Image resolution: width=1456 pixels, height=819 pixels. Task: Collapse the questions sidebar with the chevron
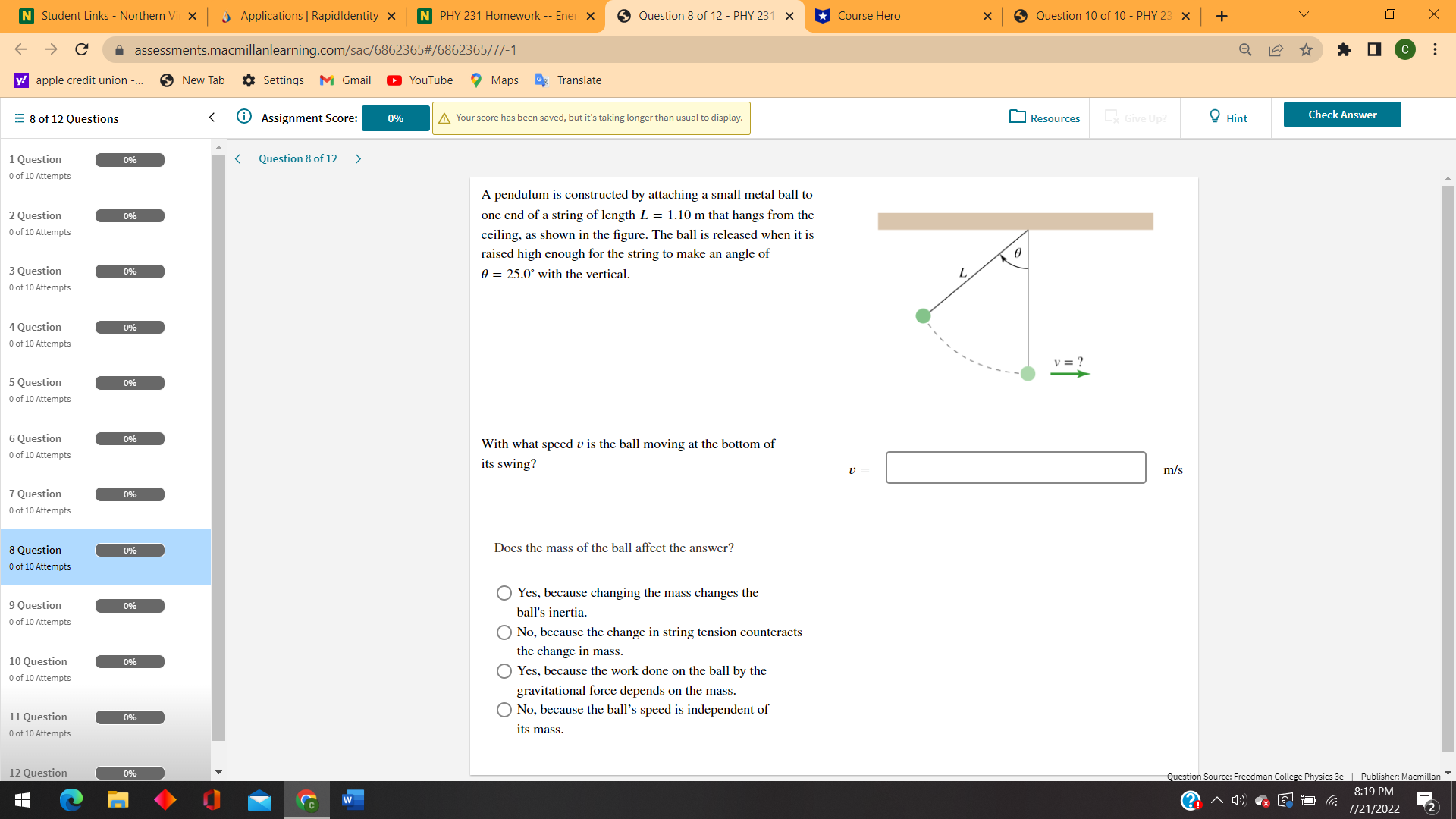(x=212, y=118)
